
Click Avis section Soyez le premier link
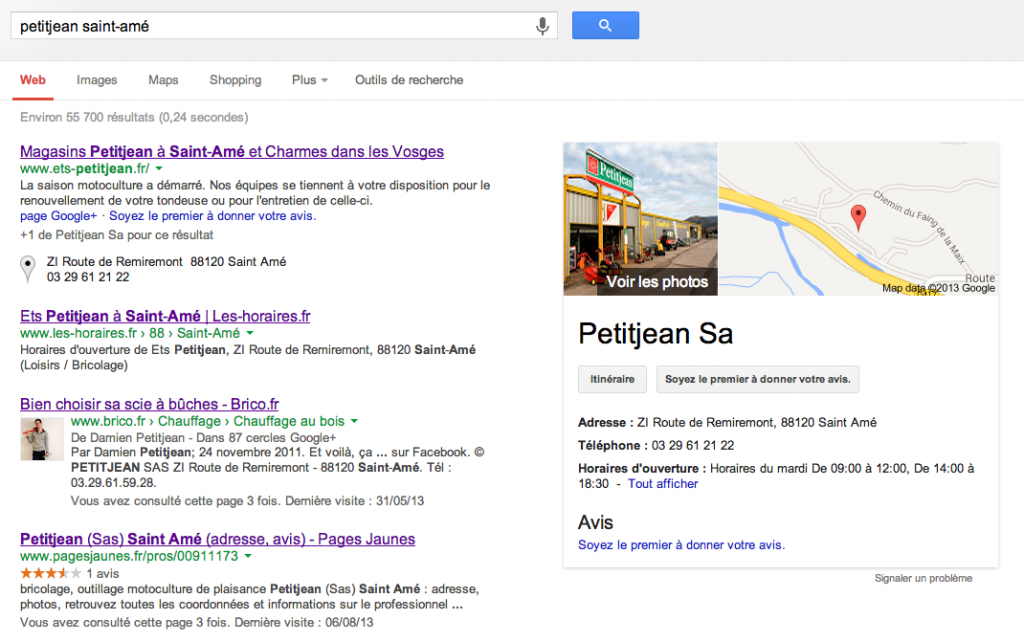[681, 545]
